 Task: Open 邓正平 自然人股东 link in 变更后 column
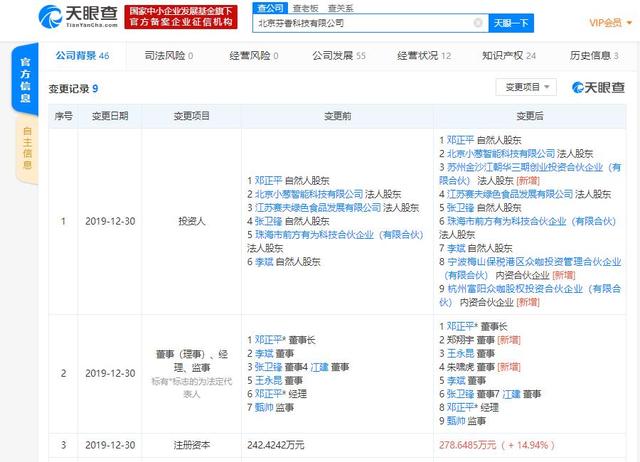460,140
